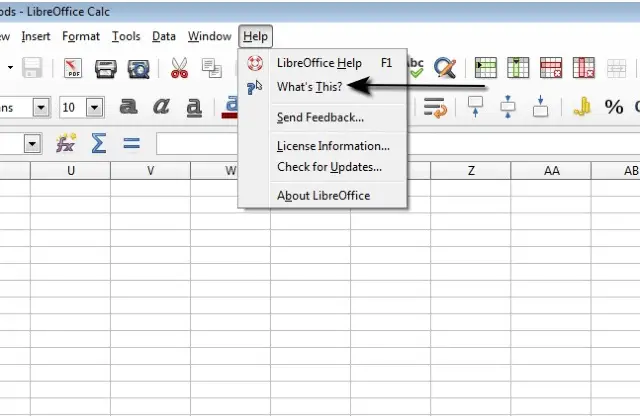Export directly as PDF icon
The image size is (640, 418).
[x=73, y=68]
